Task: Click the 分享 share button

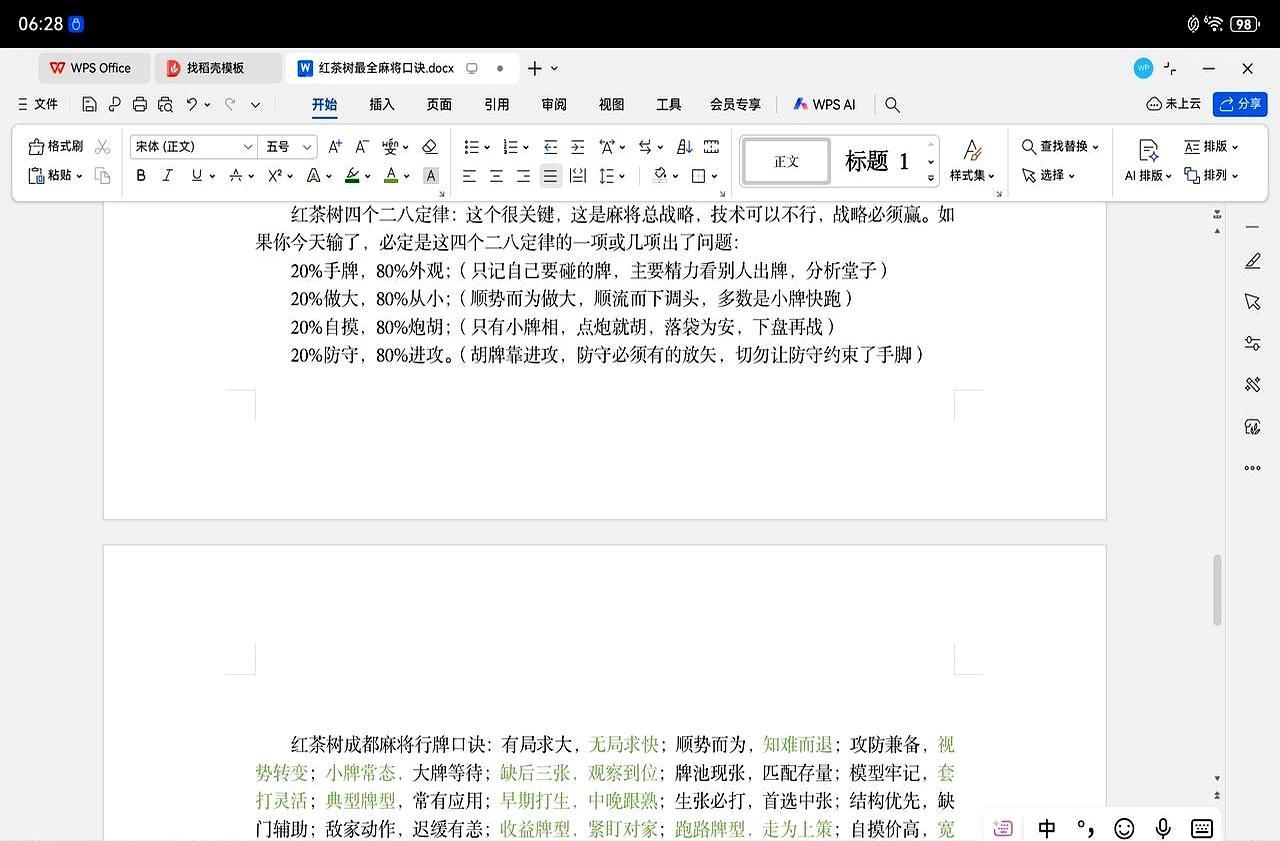Action: pyautogui.click(x=1239, y=104)
